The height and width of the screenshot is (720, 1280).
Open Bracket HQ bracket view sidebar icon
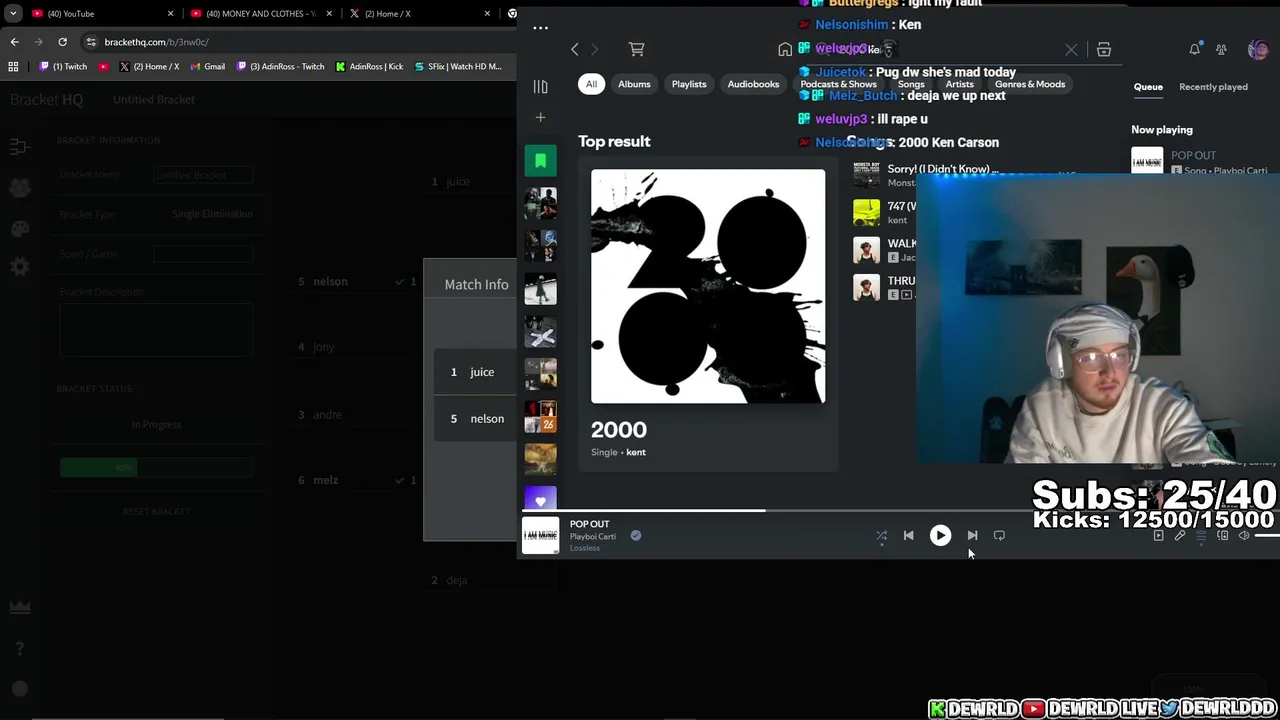(19, 147)
